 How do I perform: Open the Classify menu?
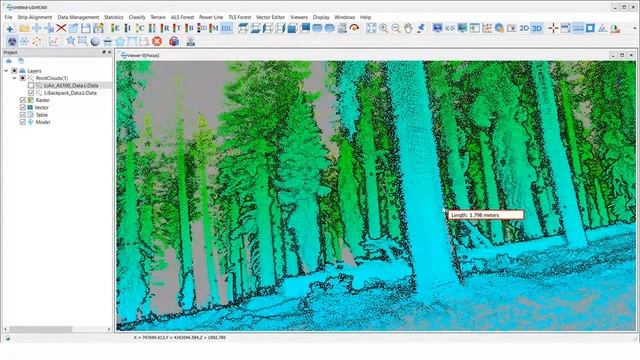[137, 17]
